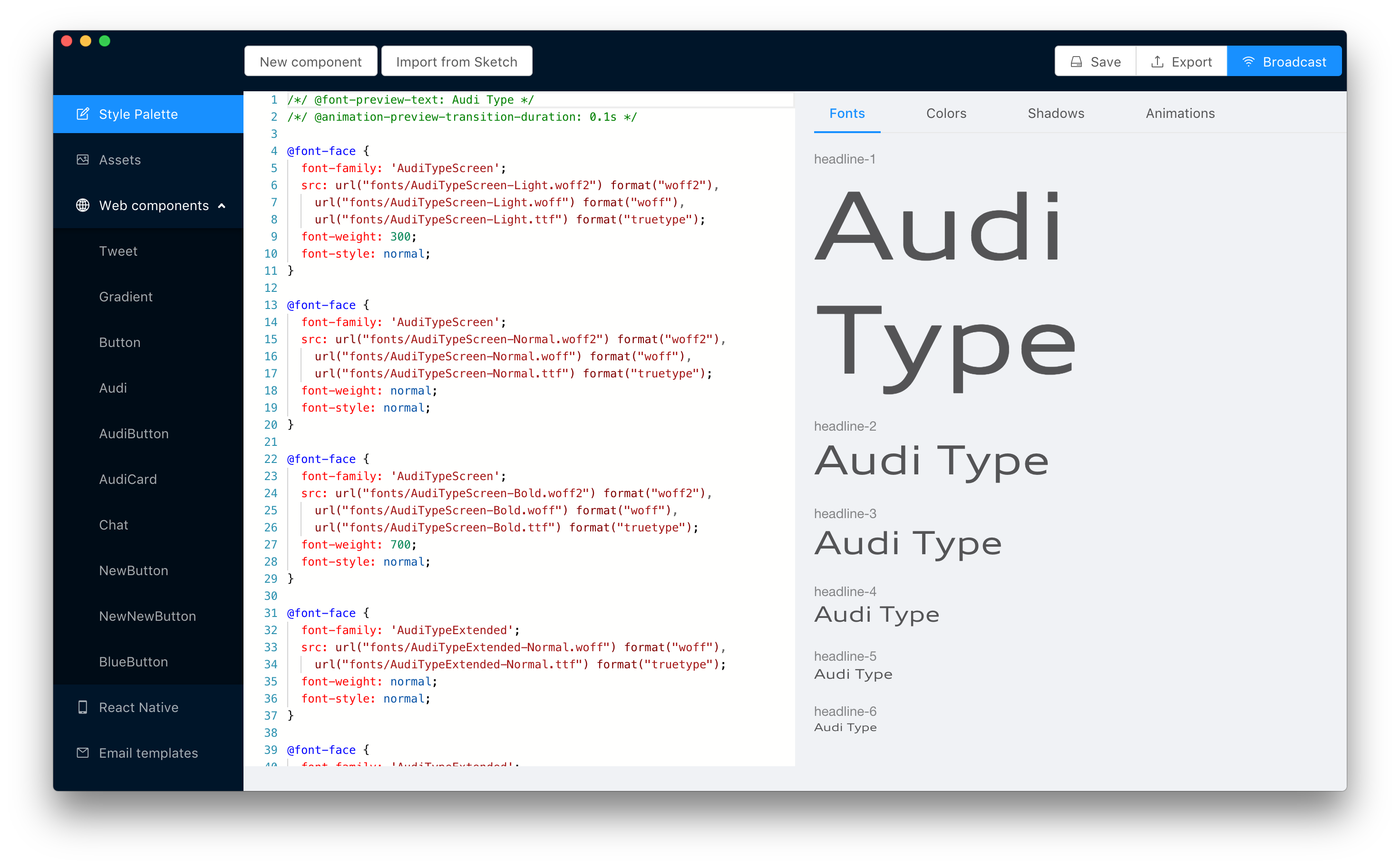The width and height of the screenshot is (1400, 867).
Task: Open the AudiCard component
Action: 148,479
